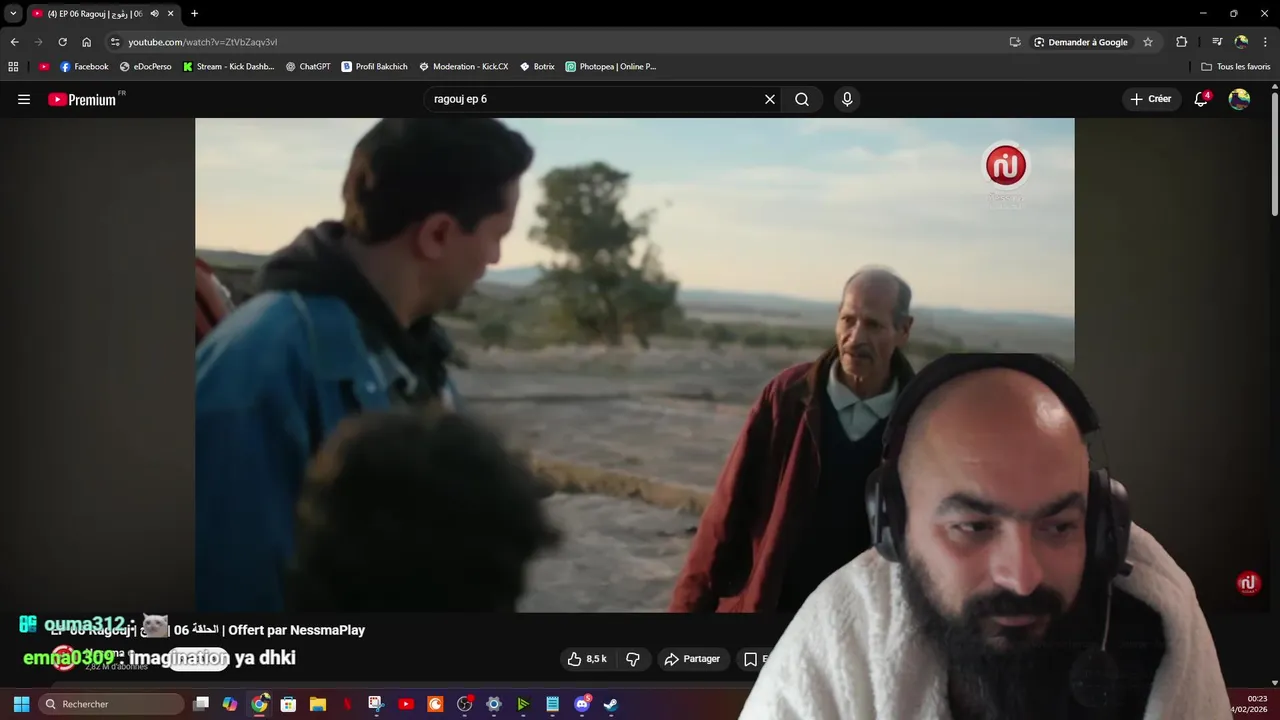Open the YouTube account avatar menu
Viewport: 1280px width, 720px height.
pyautogui.click(x=1239, y=99)
